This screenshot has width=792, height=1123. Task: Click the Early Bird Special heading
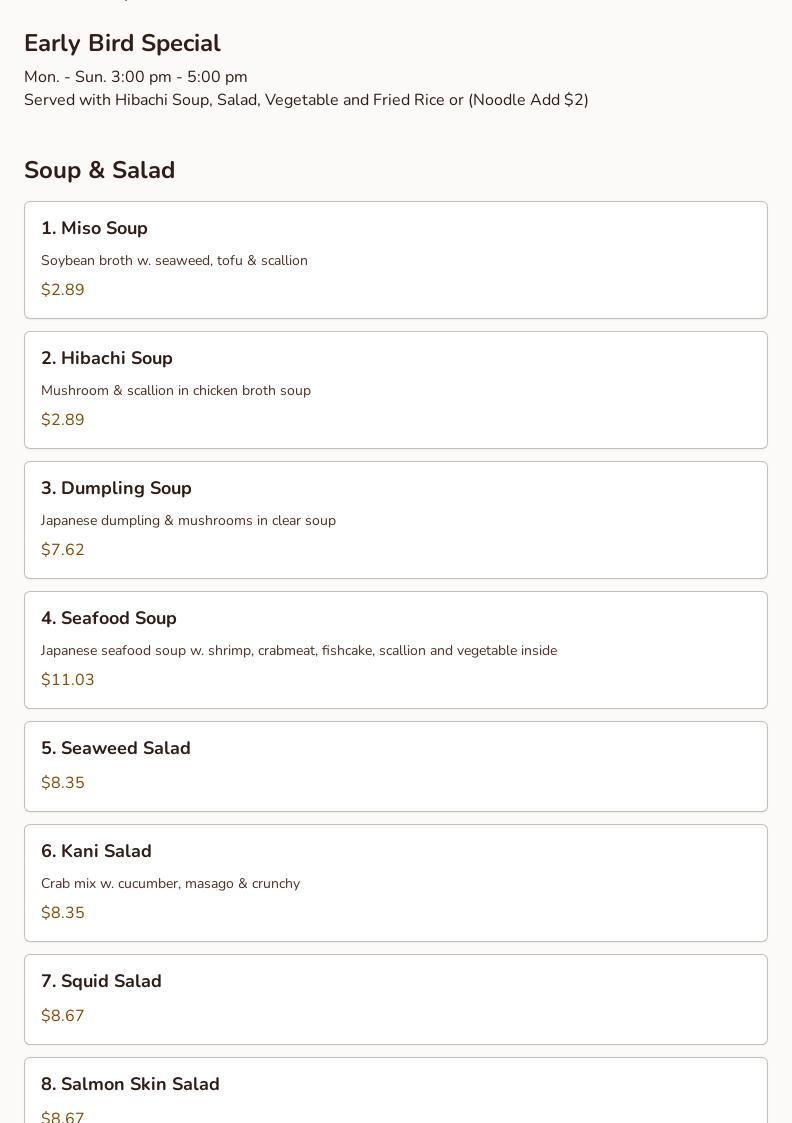122,44
